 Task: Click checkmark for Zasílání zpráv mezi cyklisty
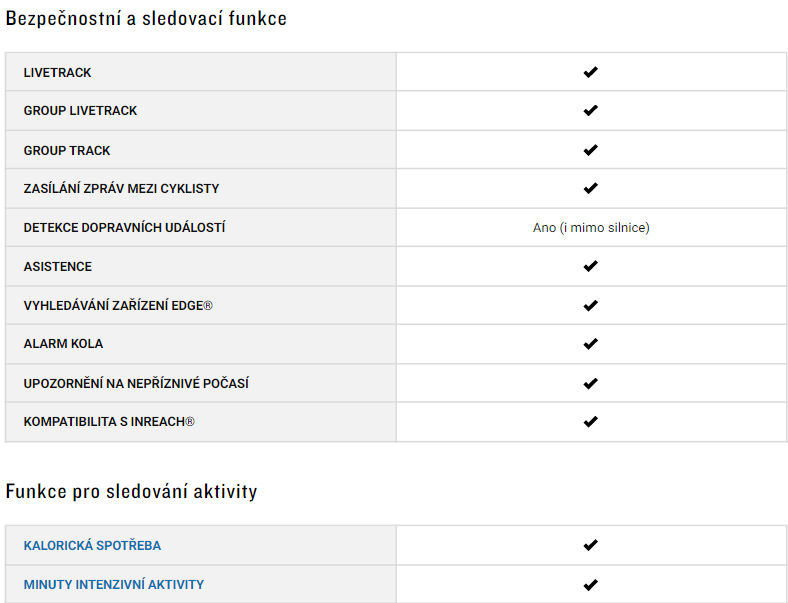[x=590, y=188]
